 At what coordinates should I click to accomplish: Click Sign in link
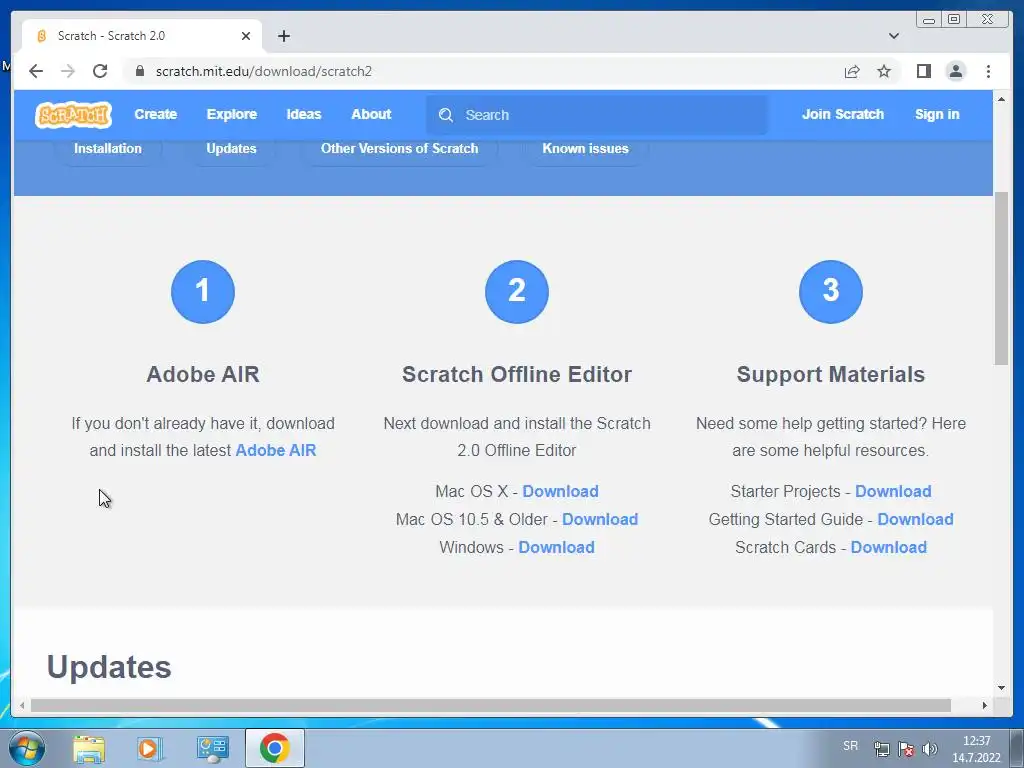[x=937, y=114]
